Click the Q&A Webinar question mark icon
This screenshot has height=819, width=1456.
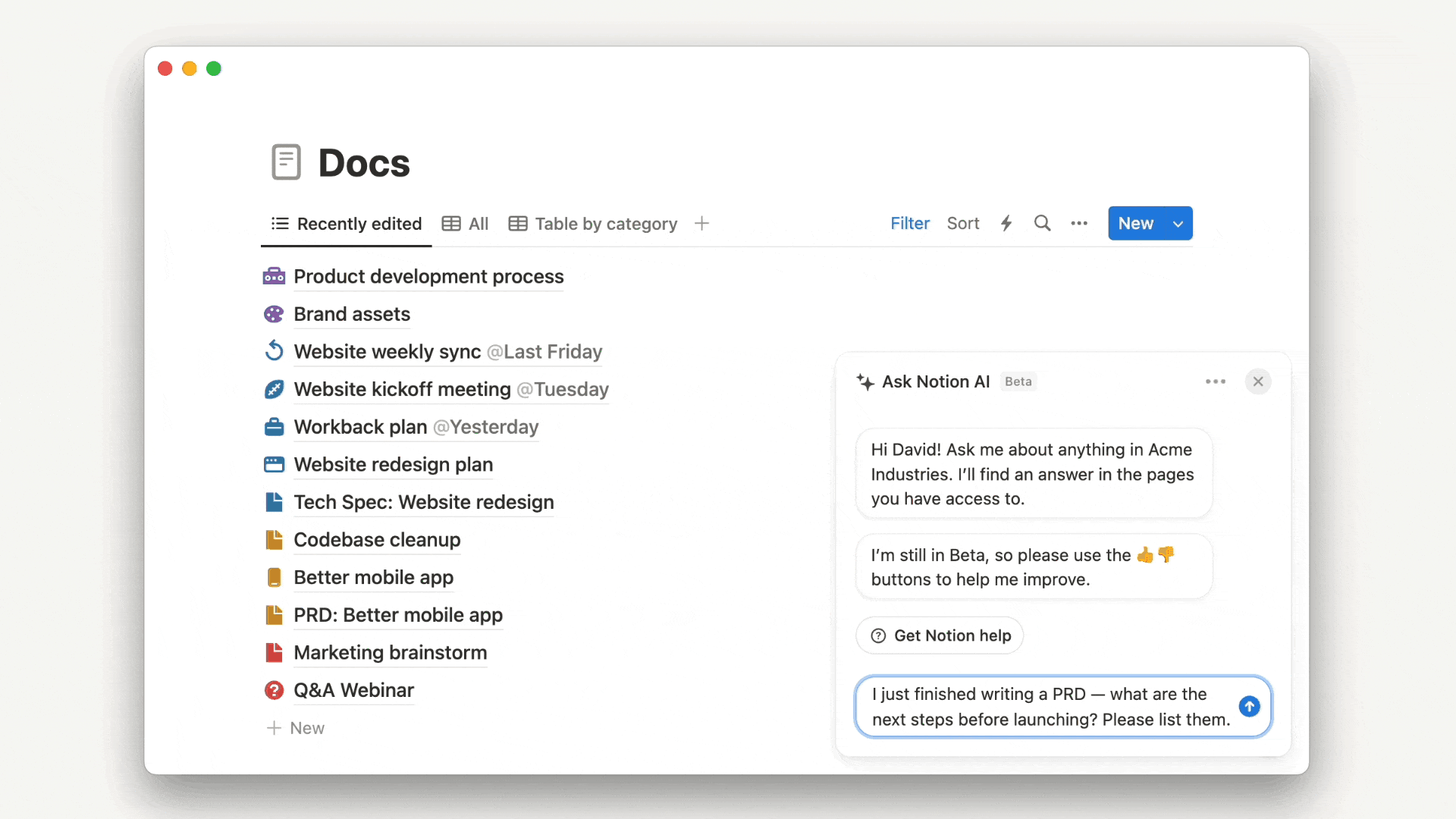coord(274,690)
